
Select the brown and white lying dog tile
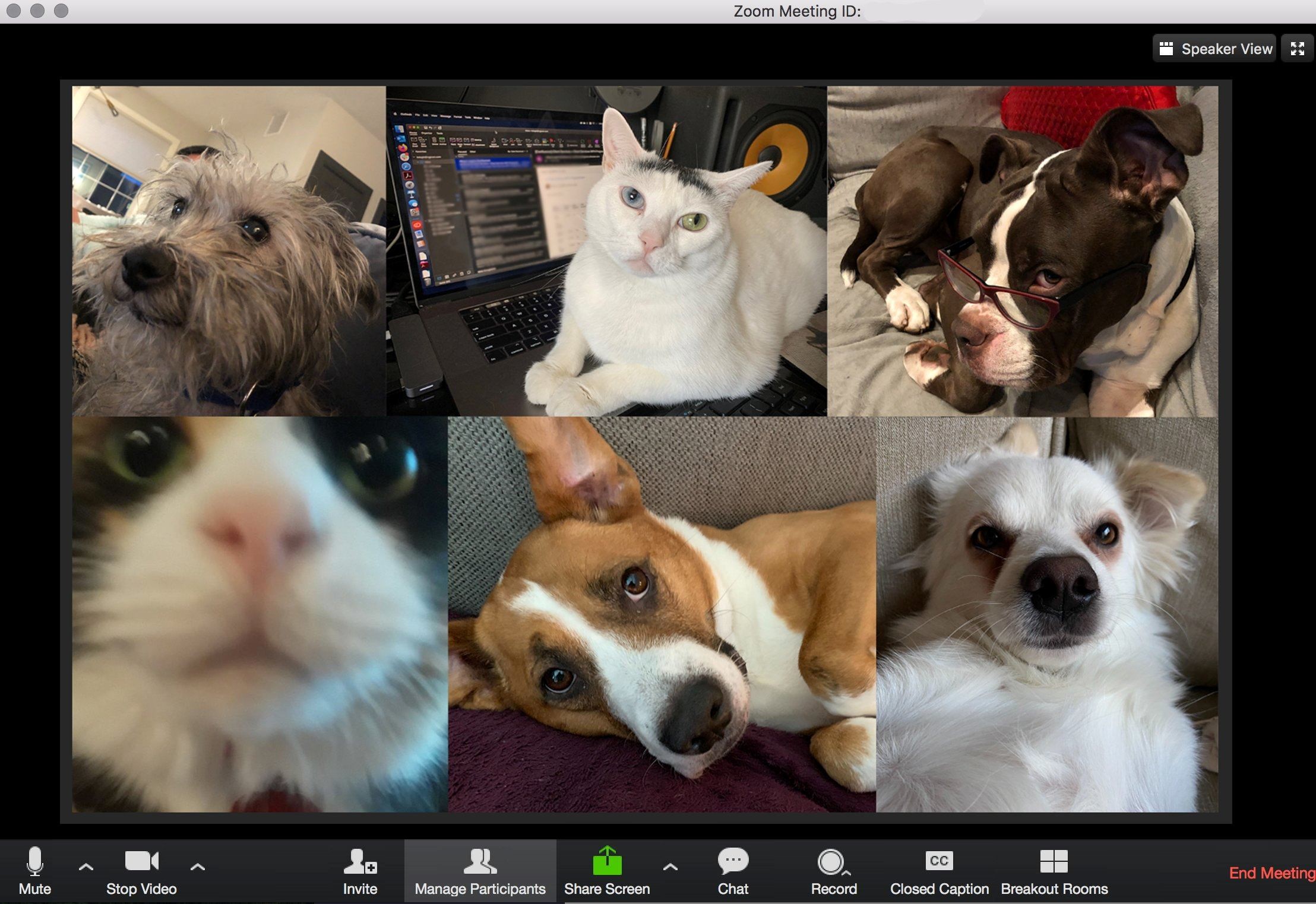662,614
